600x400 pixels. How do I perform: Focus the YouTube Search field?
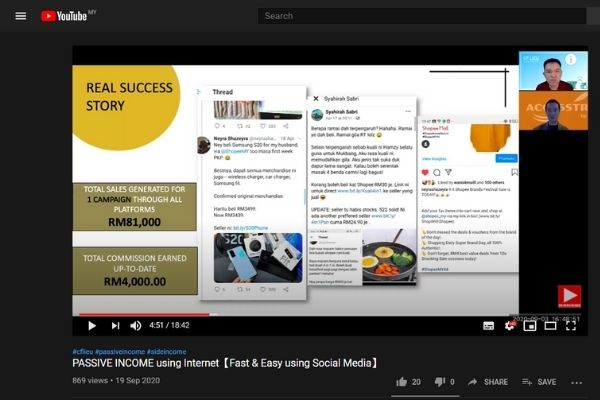click(422, 16)
